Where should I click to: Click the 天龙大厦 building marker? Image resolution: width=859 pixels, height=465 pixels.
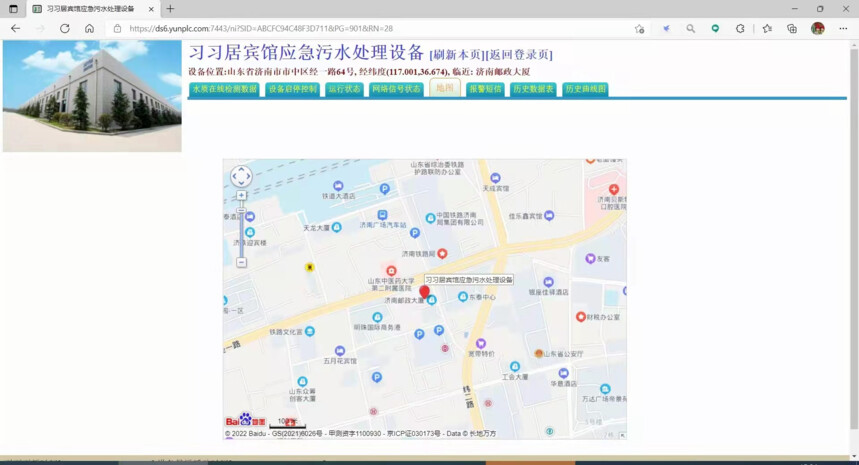337,227
